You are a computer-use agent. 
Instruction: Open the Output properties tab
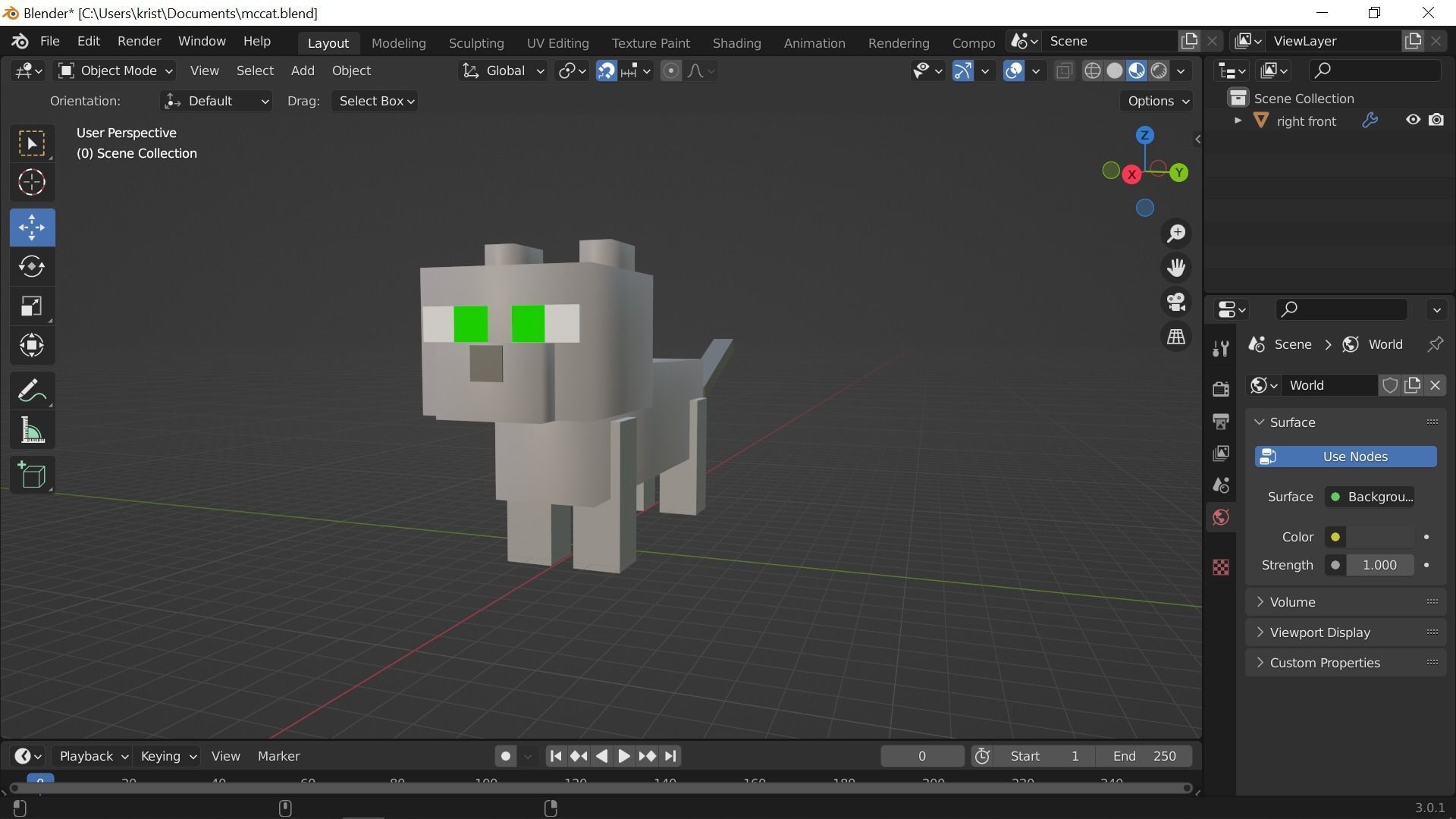click(1220, 421)
